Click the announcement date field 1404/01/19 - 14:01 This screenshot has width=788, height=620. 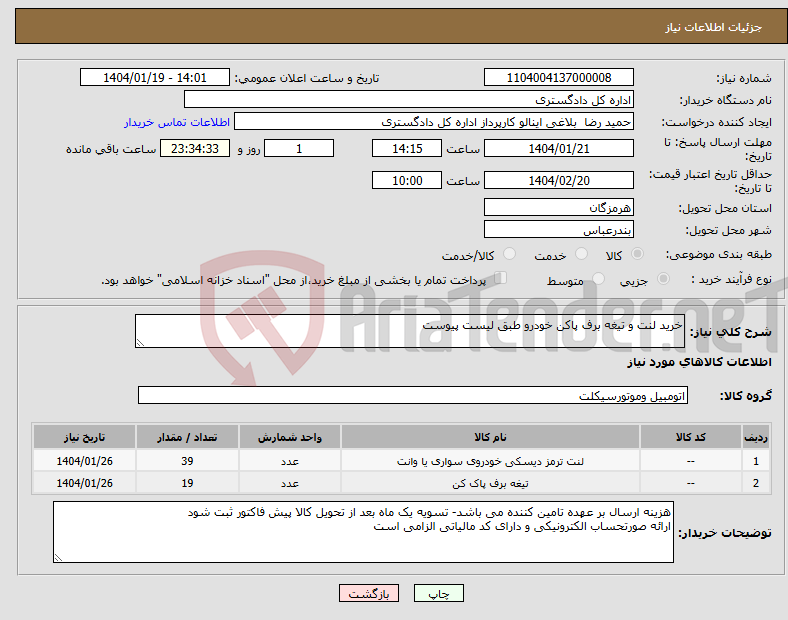coord(155,77)
